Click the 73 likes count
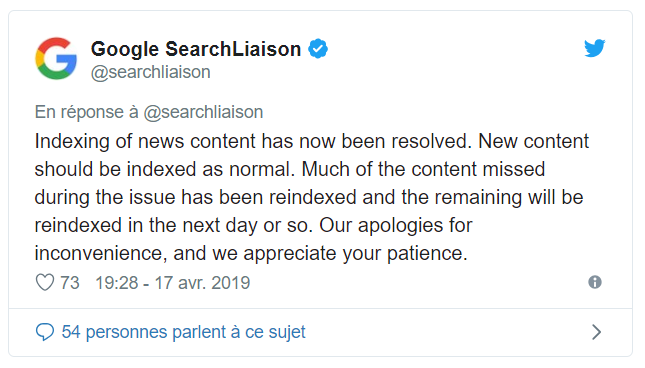 click(70, 283)
